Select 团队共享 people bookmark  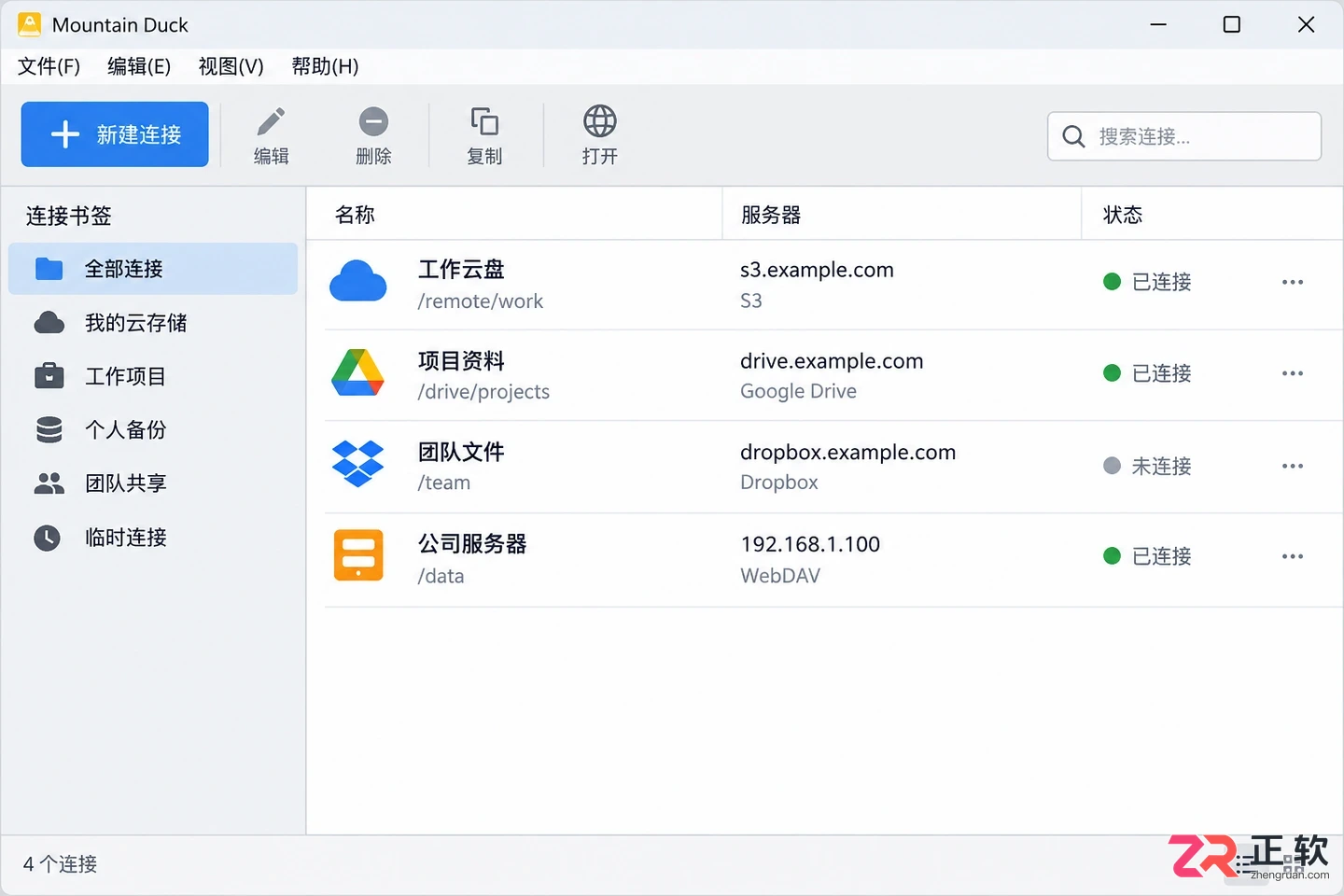tap(153, 483)
